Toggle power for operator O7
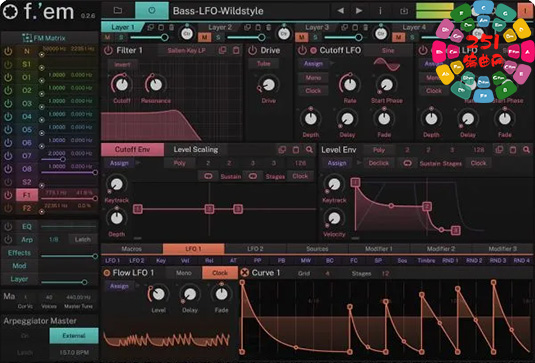 click(x=8, y=156)
